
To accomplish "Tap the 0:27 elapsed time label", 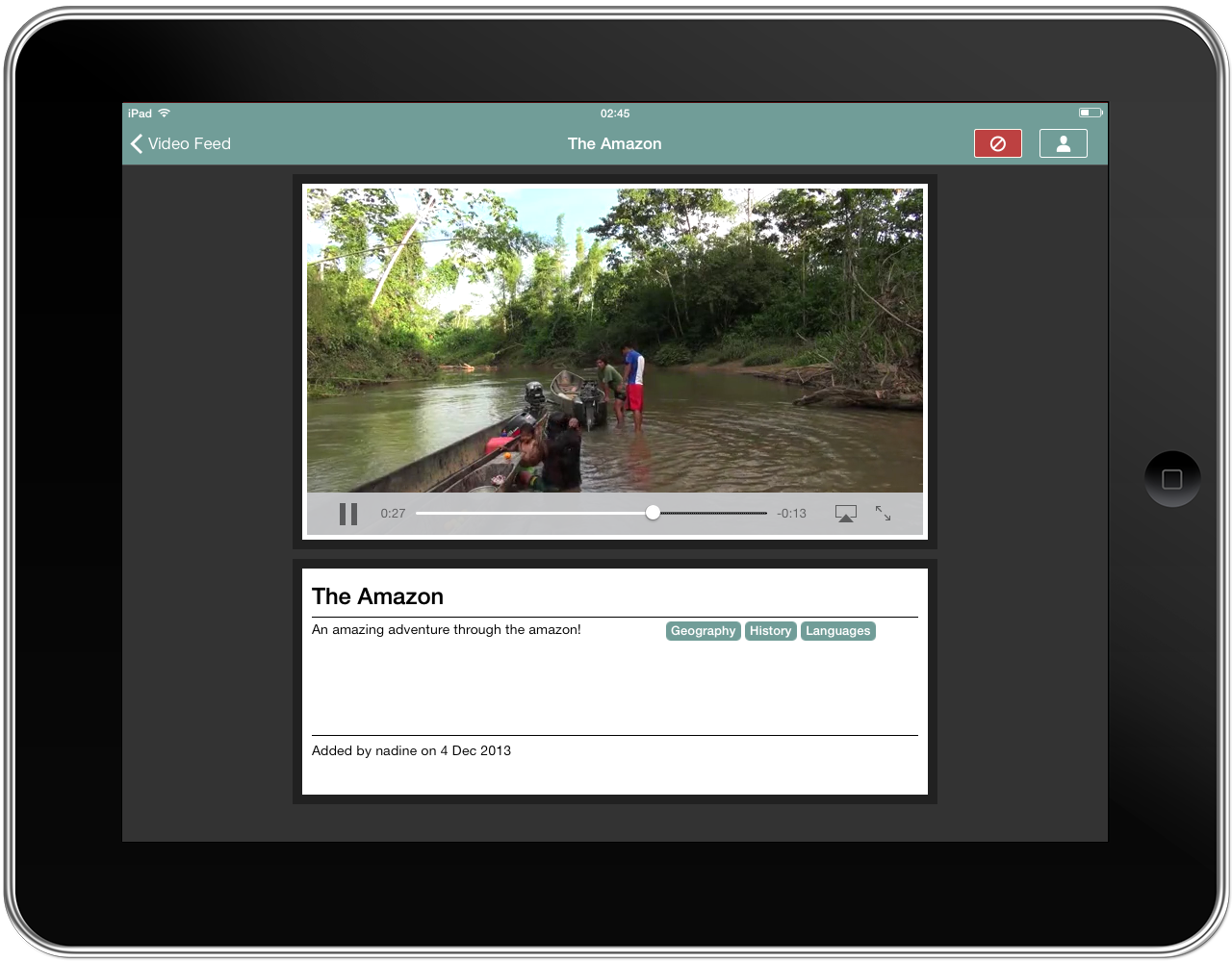I will coord(393,514).
